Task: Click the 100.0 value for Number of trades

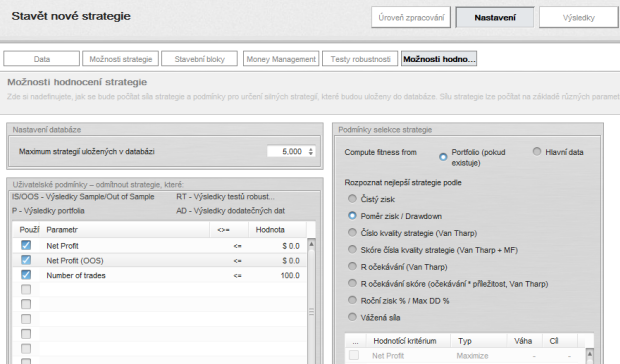Action: click(290, 275)
